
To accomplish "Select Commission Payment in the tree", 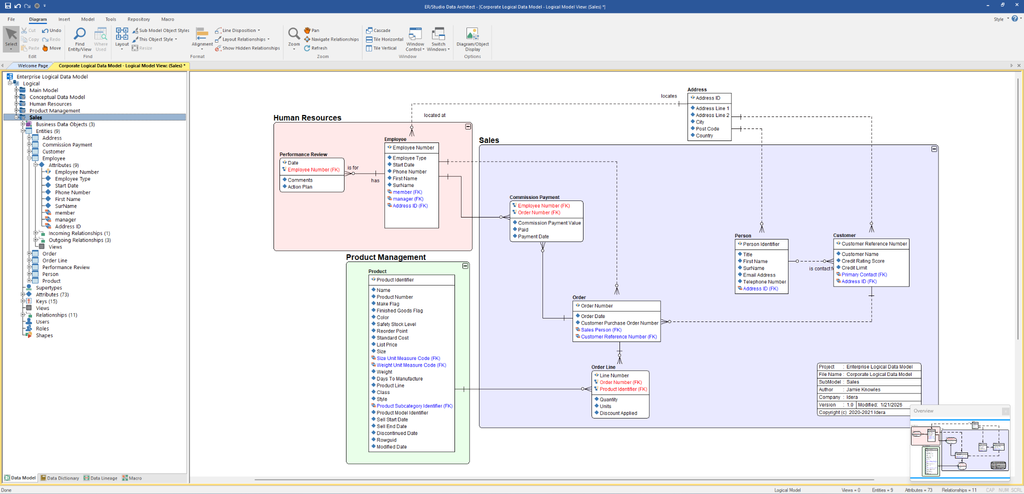I will click(x=67, y=145).
